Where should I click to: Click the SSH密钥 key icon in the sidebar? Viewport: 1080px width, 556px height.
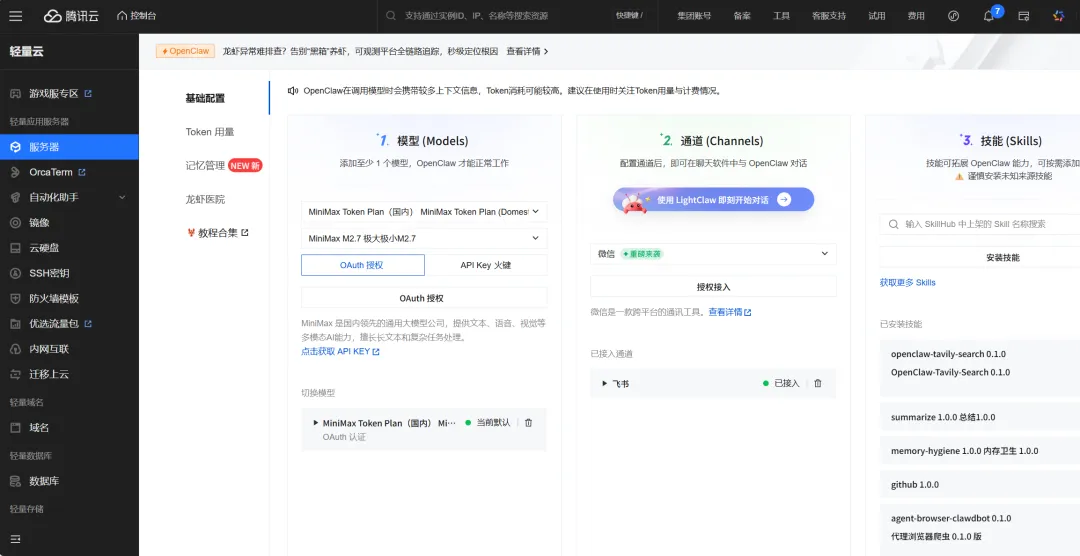coord(15,274)
